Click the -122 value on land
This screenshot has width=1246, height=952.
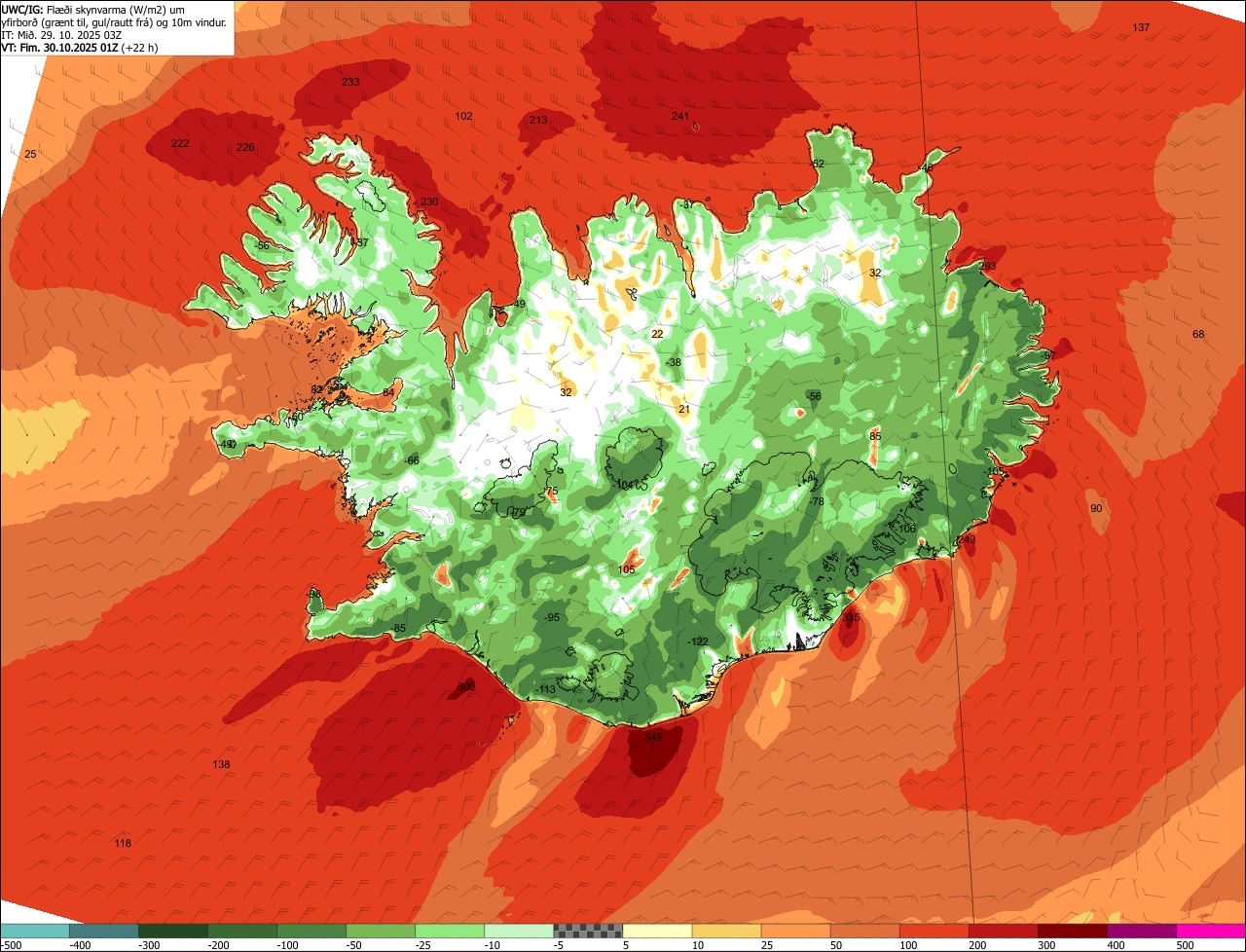[697, 641]
